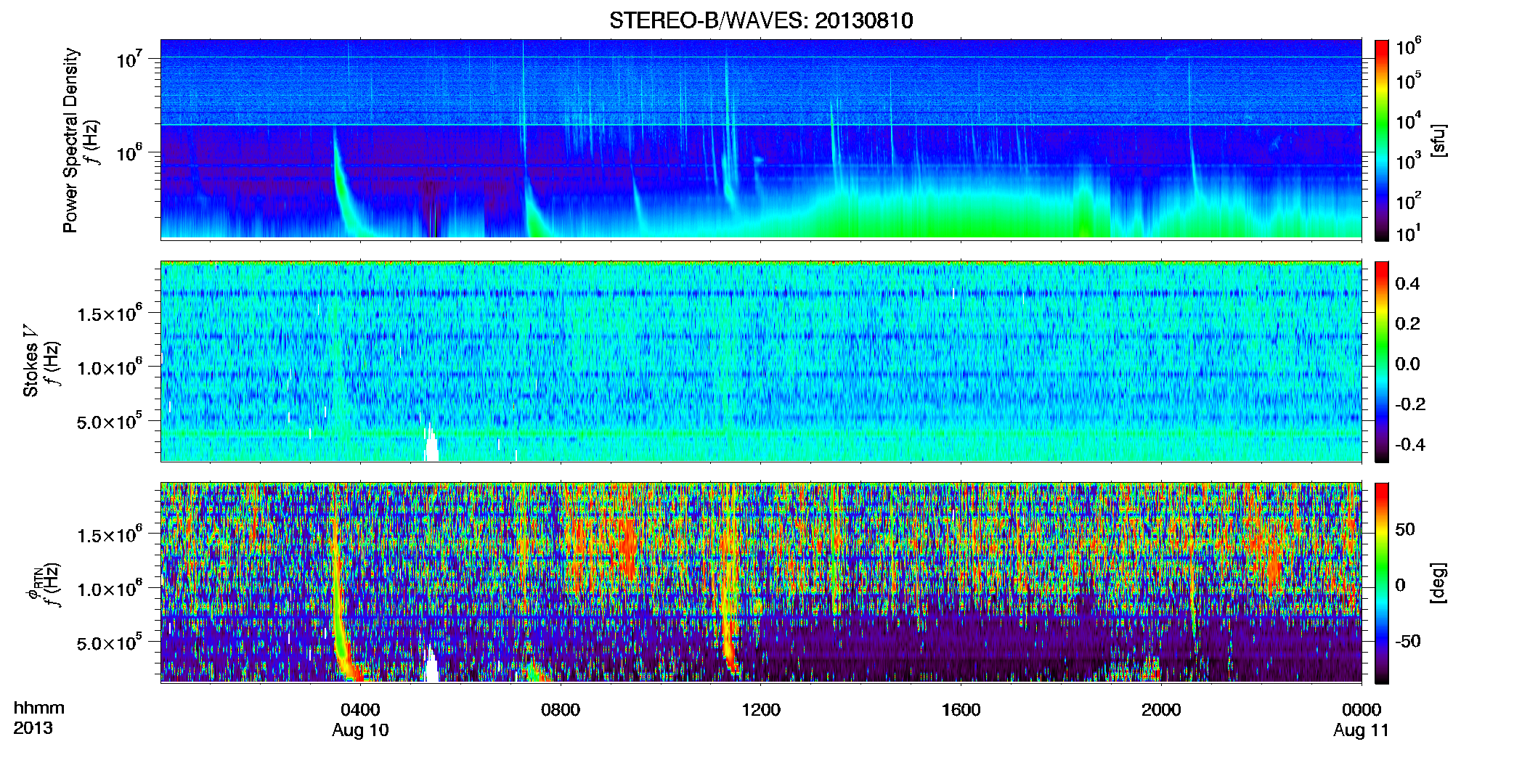Click the [deg] colorbar unit label
This screenshot has height=784, width=1522.
pos(1438,583)
